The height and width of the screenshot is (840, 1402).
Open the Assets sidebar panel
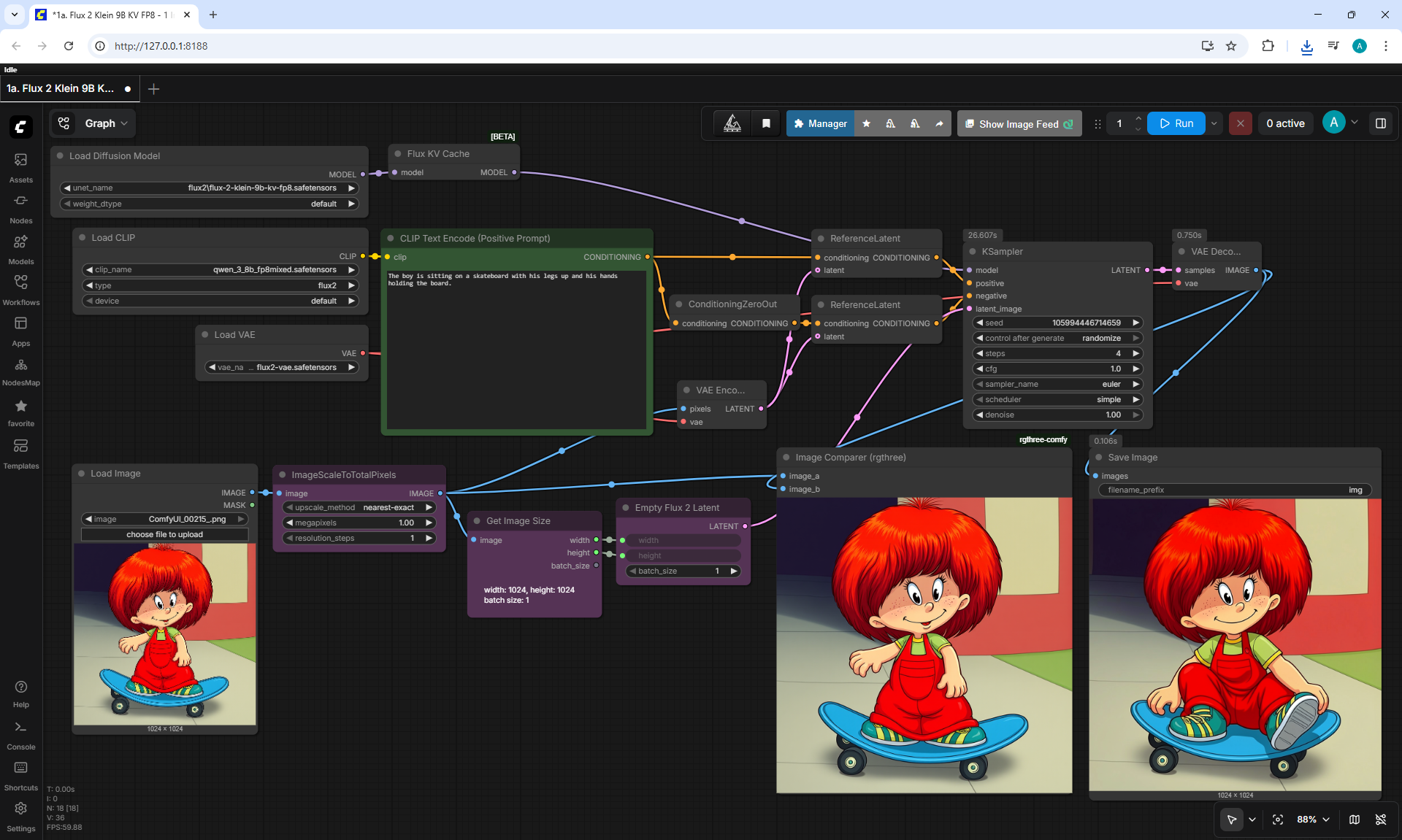pos(20,168)
